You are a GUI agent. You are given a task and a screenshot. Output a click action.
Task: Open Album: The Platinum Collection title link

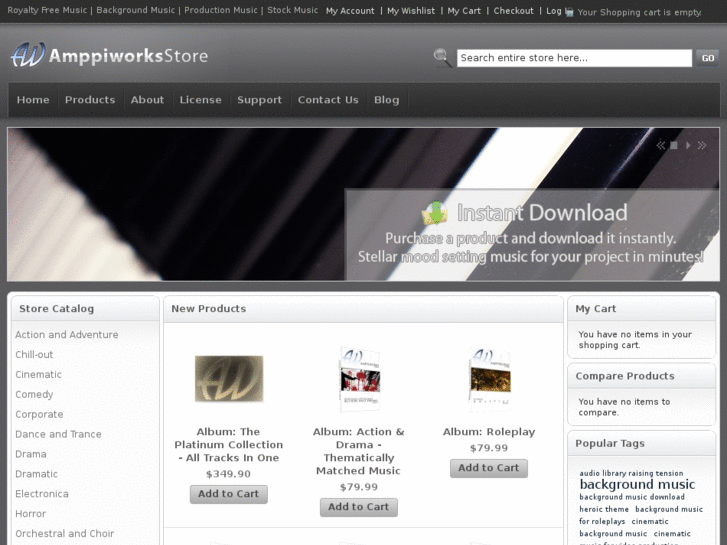click(x=229, y=444)
